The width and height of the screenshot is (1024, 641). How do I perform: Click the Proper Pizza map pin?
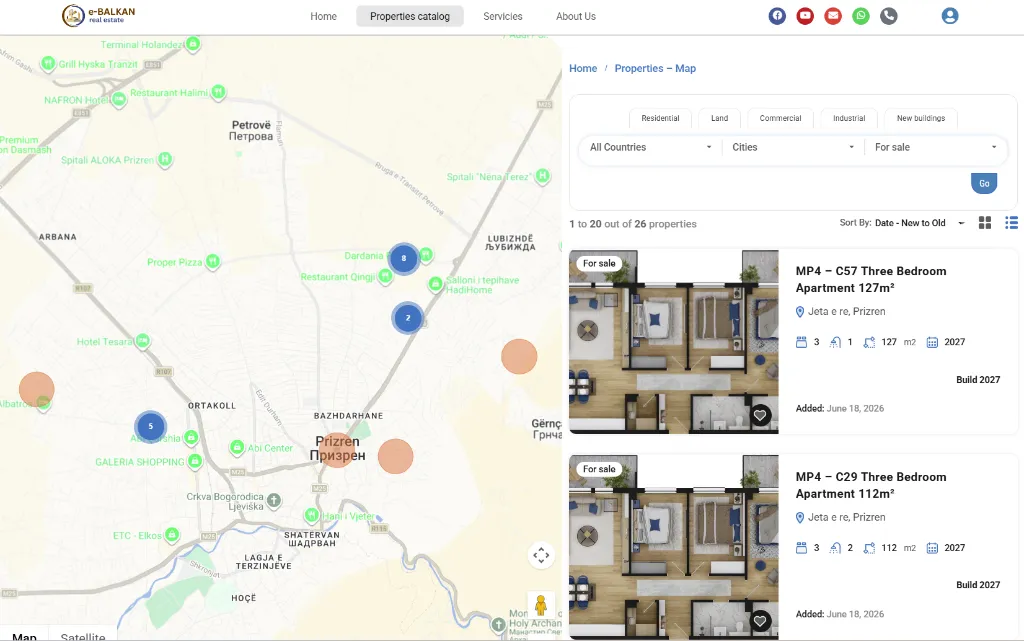click(x=212, y=261)
